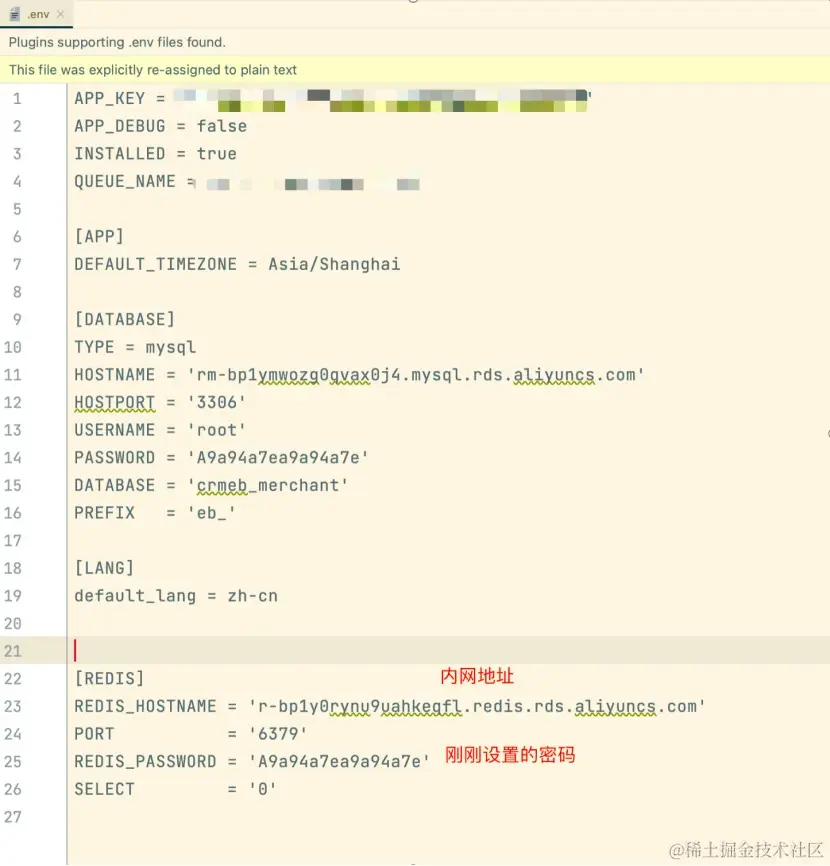Click line number 23 in the gutter

click(13, 706)
